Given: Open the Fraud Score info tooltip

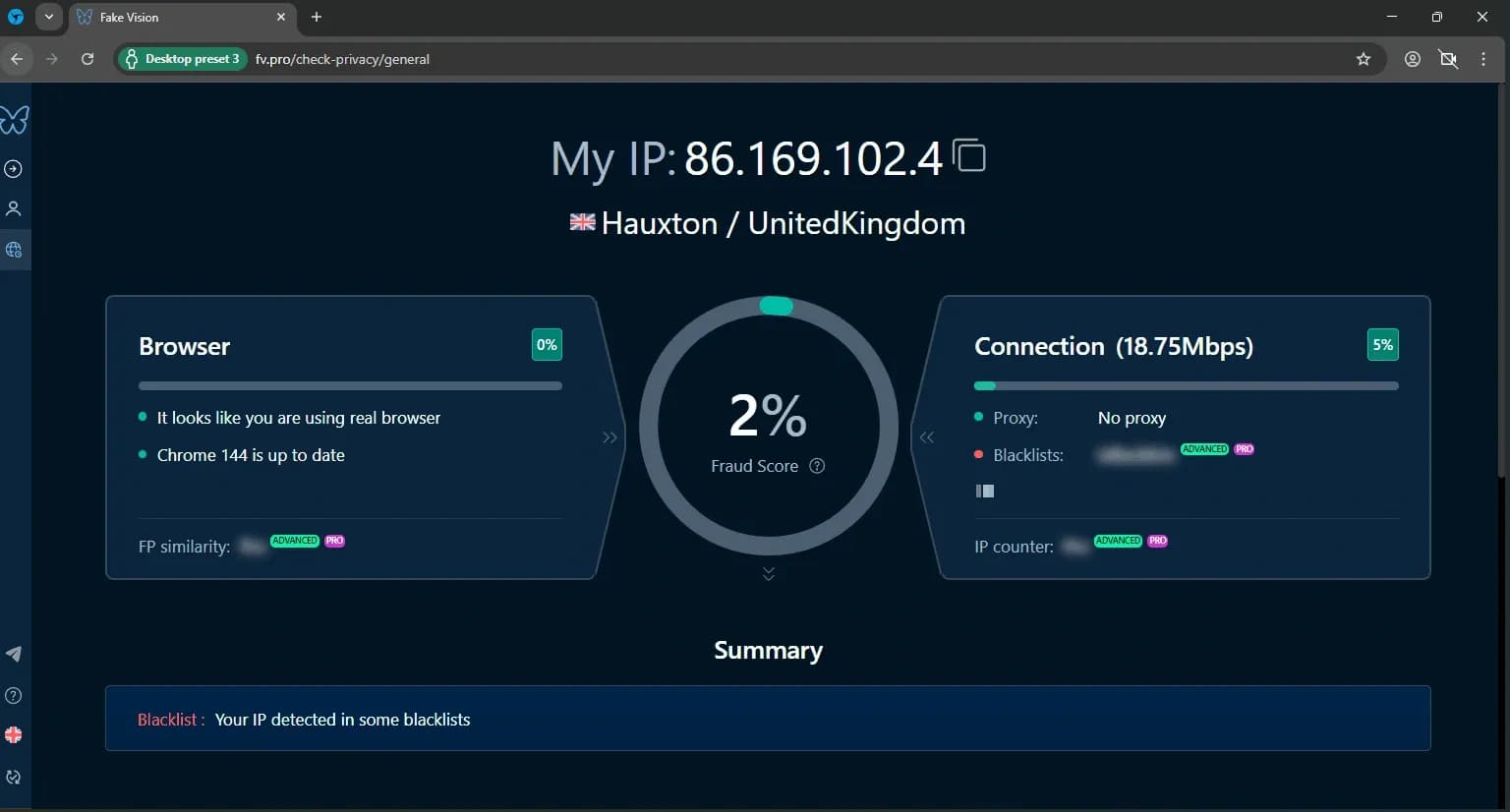Looking at the screenshot, I should 817,466.
